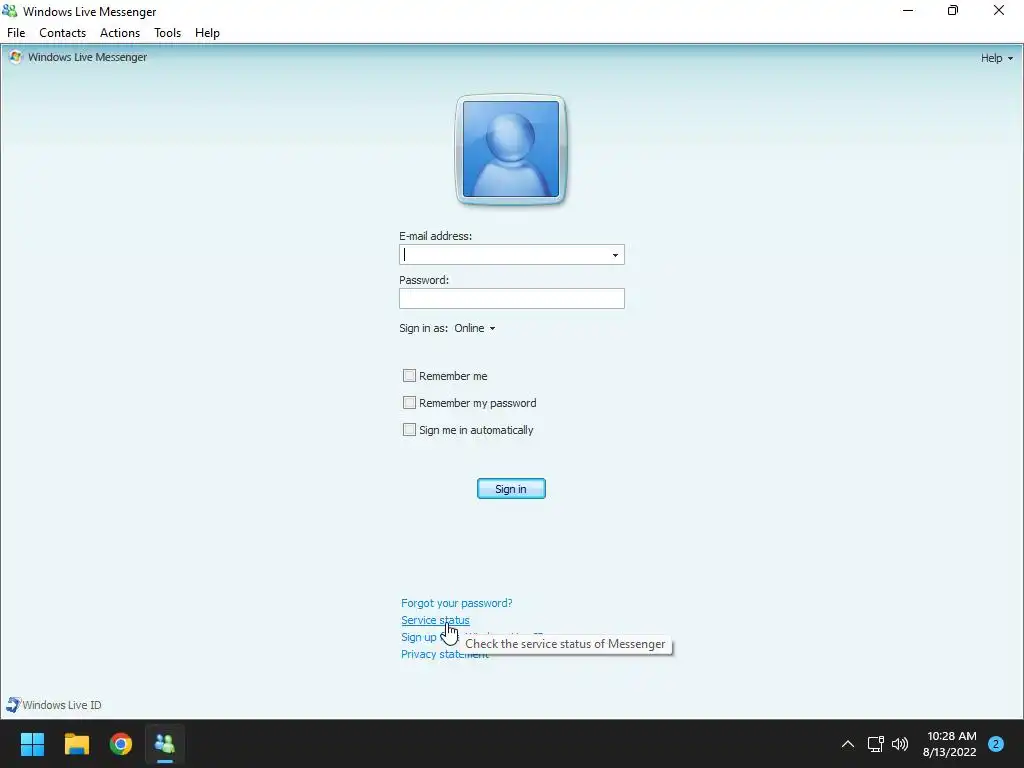
Task: Open volume control tray icon
Action: point(900,744)
